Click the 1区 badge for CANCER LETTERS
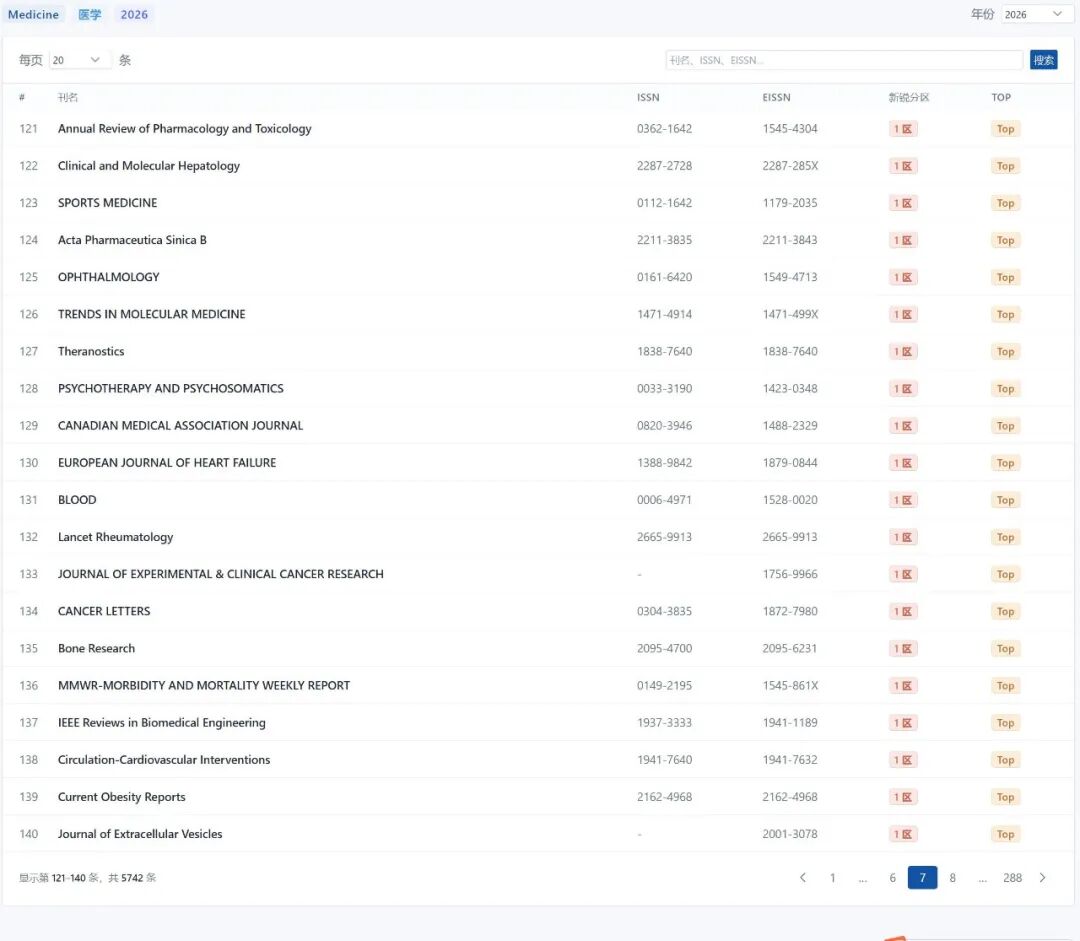This screenshot has height=941, width=1080. (903, 611)
